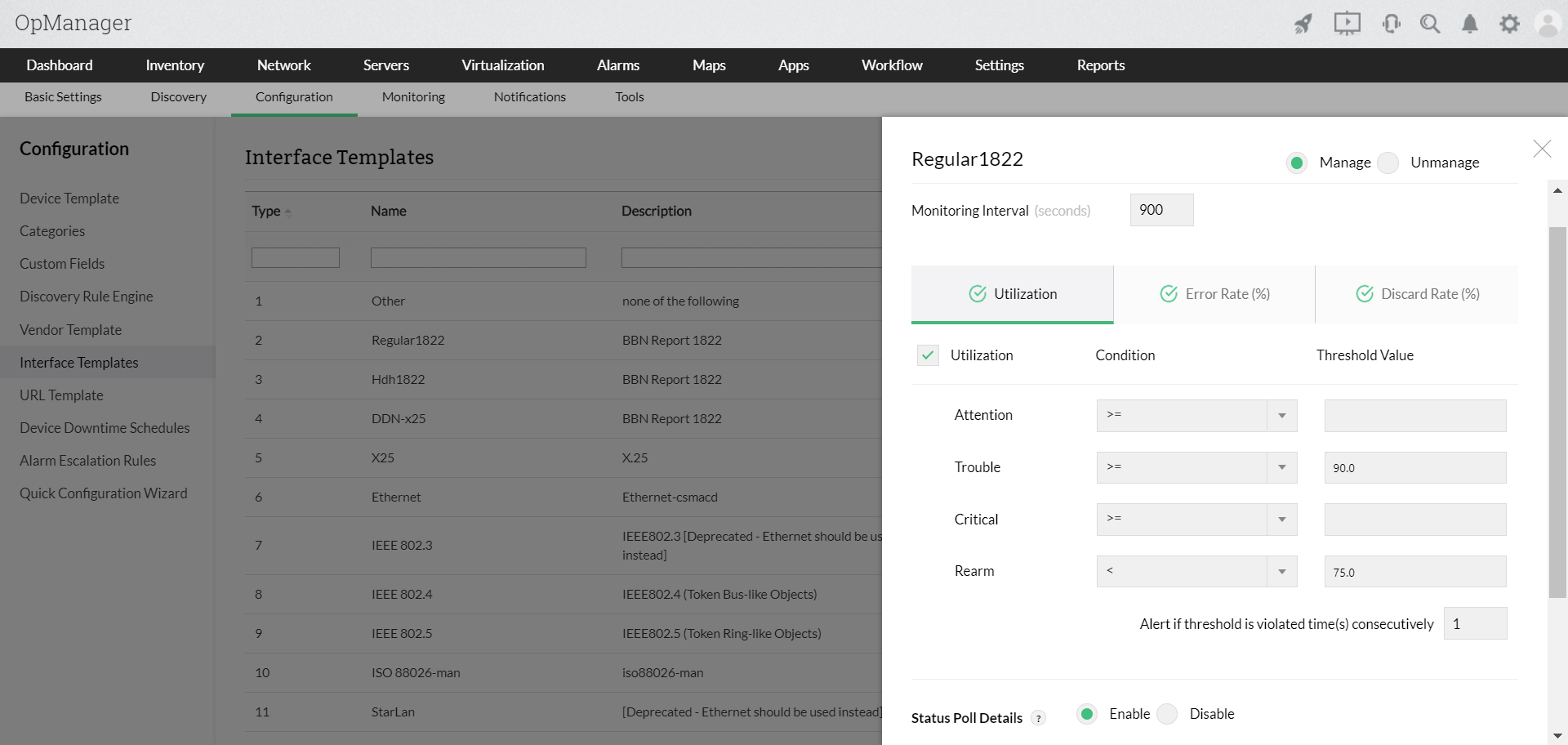Select Device Downtime Schedules in sidebar
The image size is (1568, 745).
104,427
